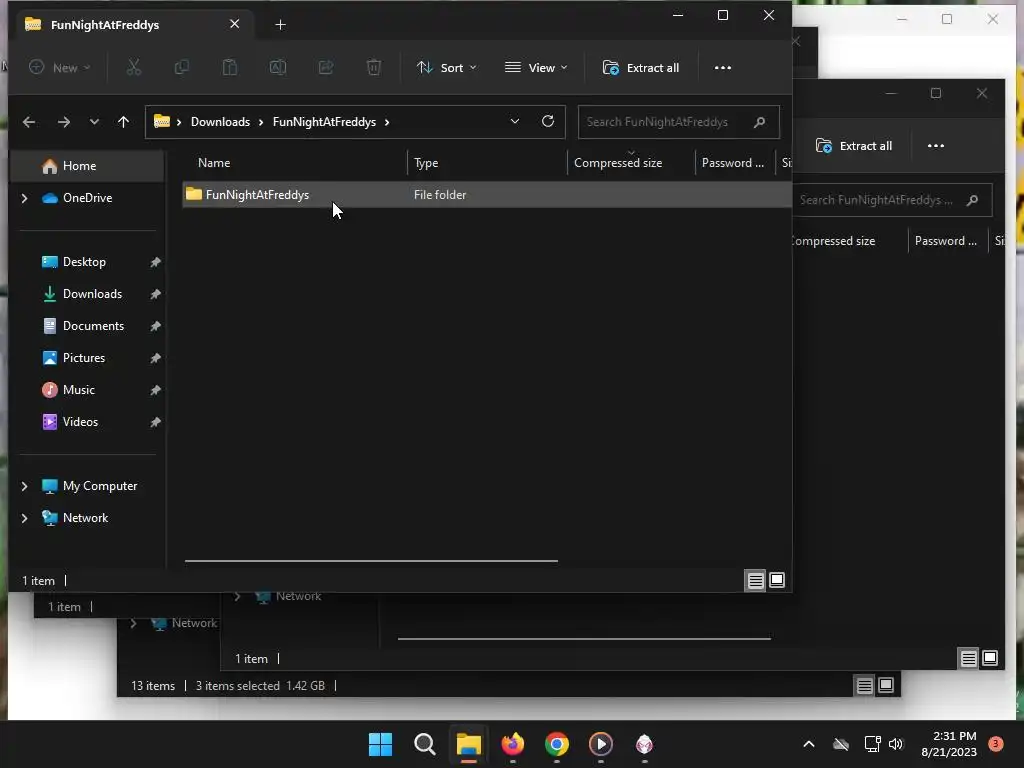This screenshot has width=1024, height=768.
Task: Expand the Network tree node
Action: click(24, 518)
